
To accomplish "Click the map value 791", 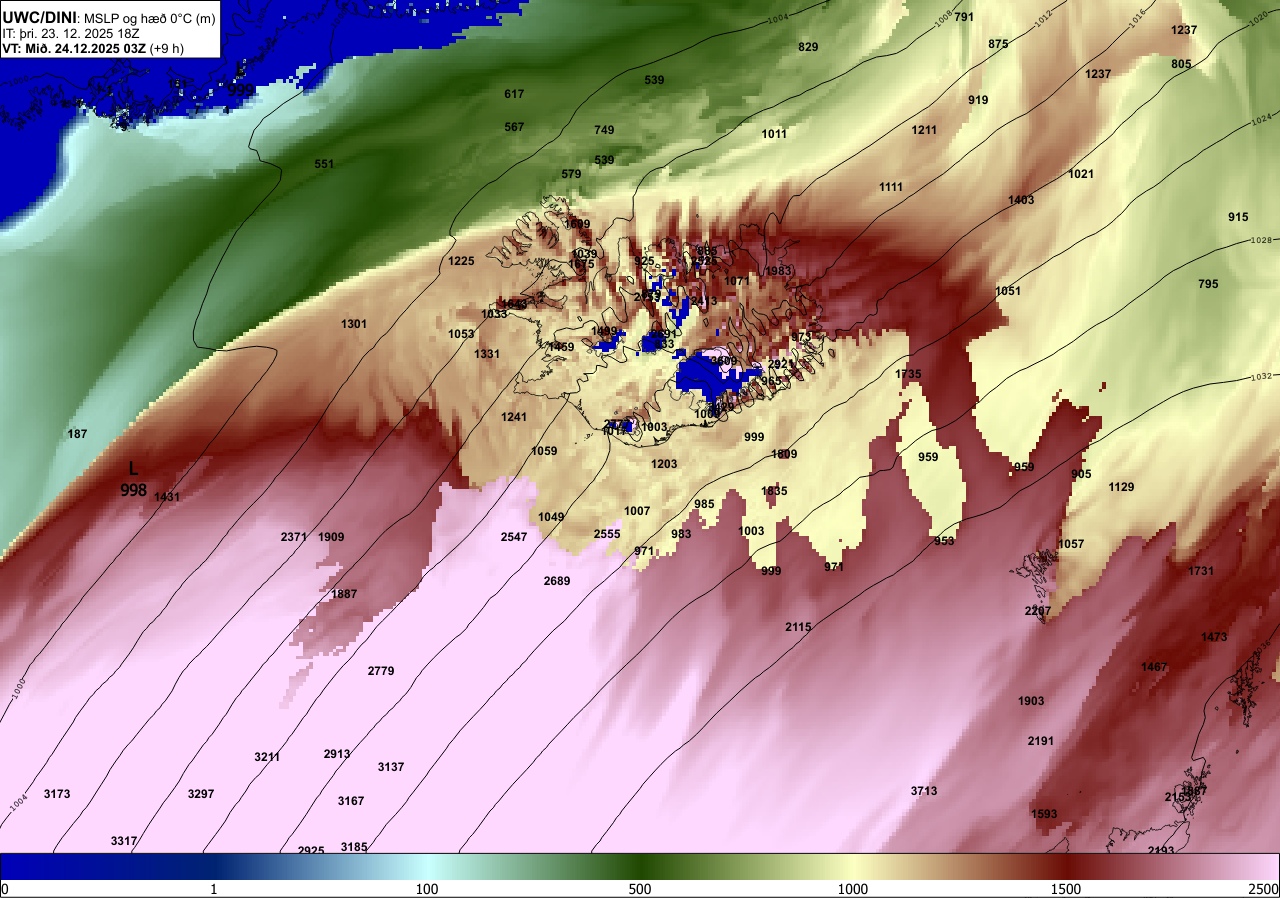I will [x=964, y=17].
